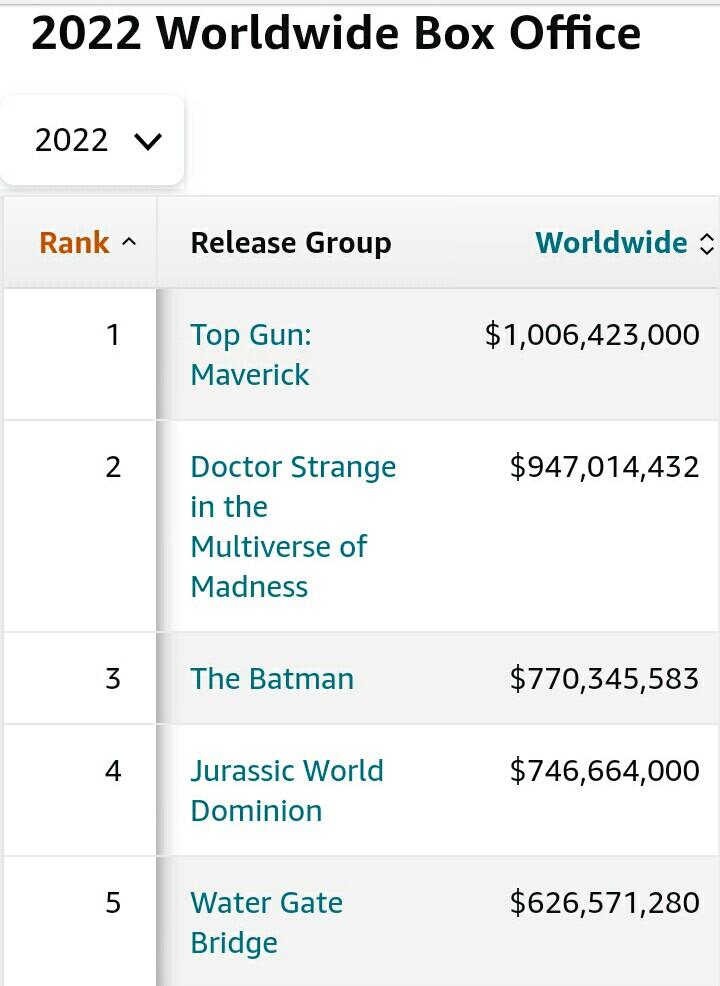Click the $947,014,432 worldwide gross cell
The height and width of the screenshot is (986, 720).
pos(604,467)
